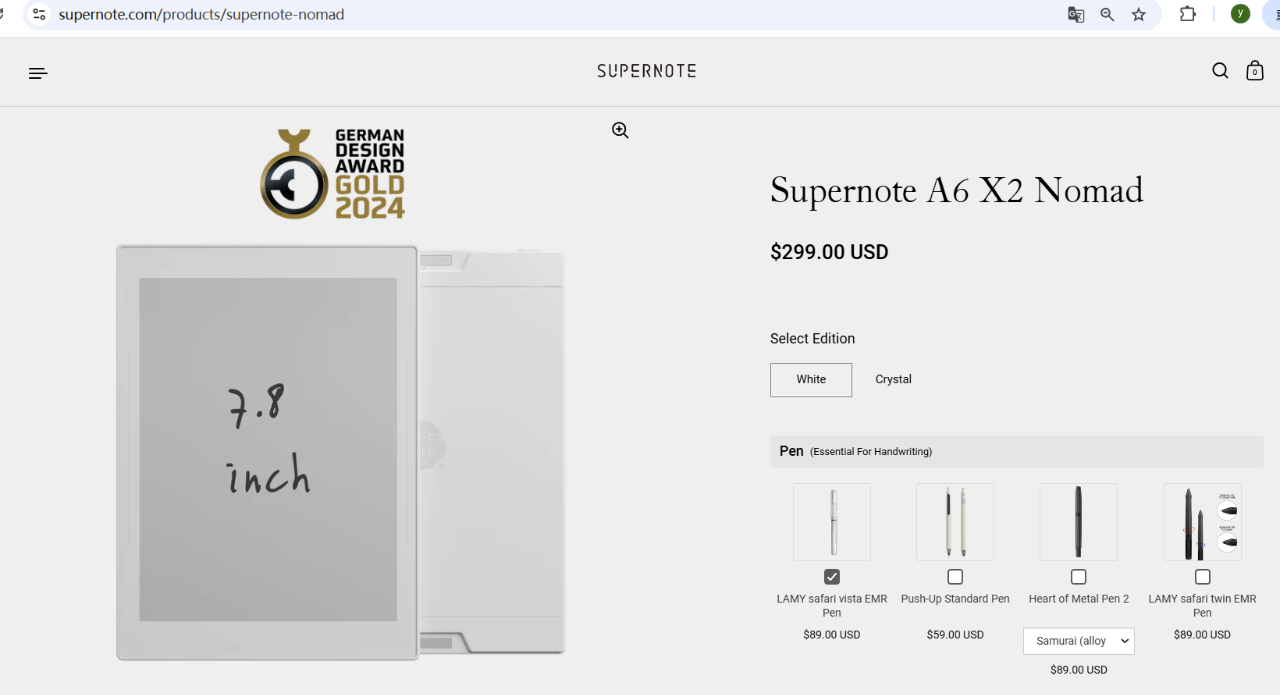View site information icon beside the URL
Image resolution: width=1280 pixels, height=695 pixels.
(x=39, y=14)
